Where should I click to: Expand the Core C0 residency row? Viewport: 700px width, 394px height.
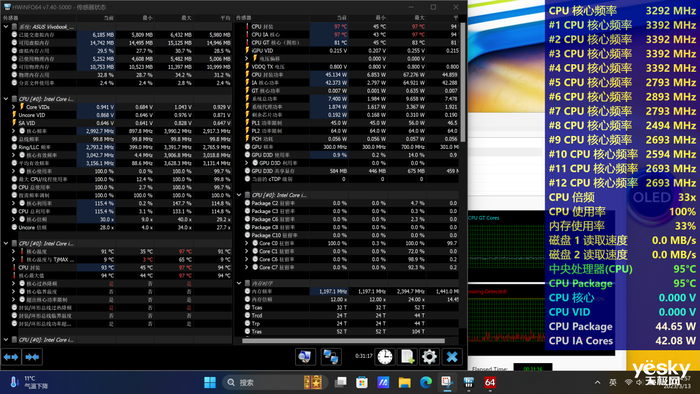click(246, 243)
